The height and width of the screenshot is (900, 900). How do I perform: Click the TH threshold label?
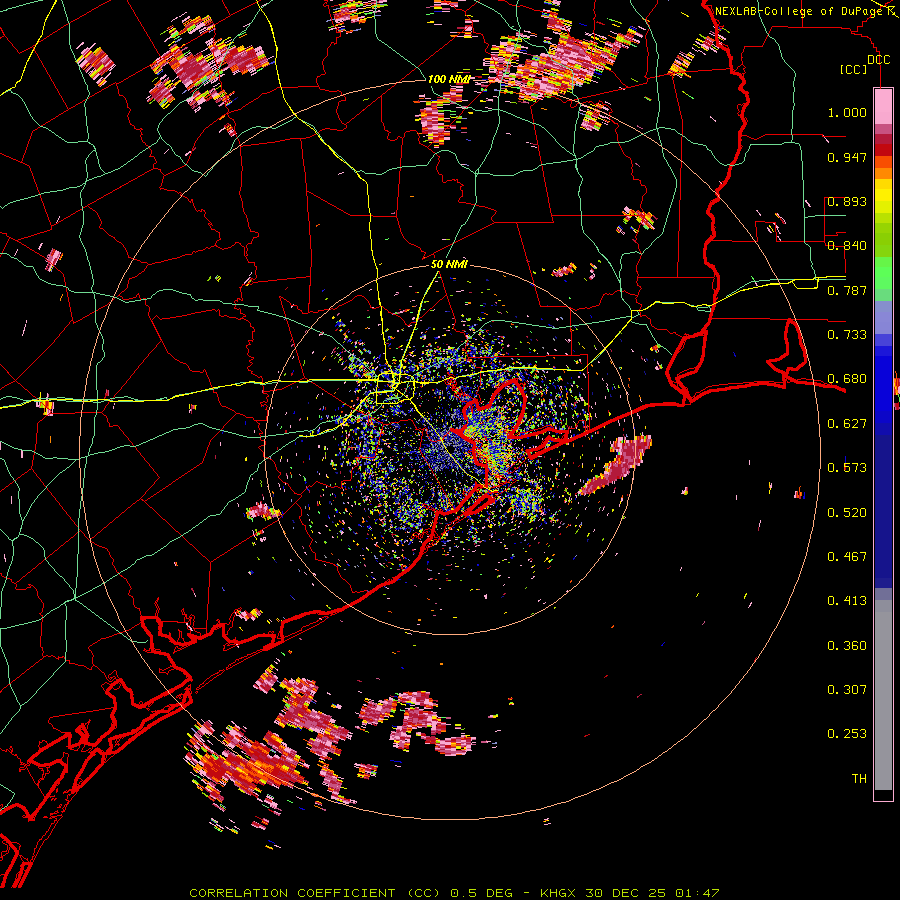point(859,778)
